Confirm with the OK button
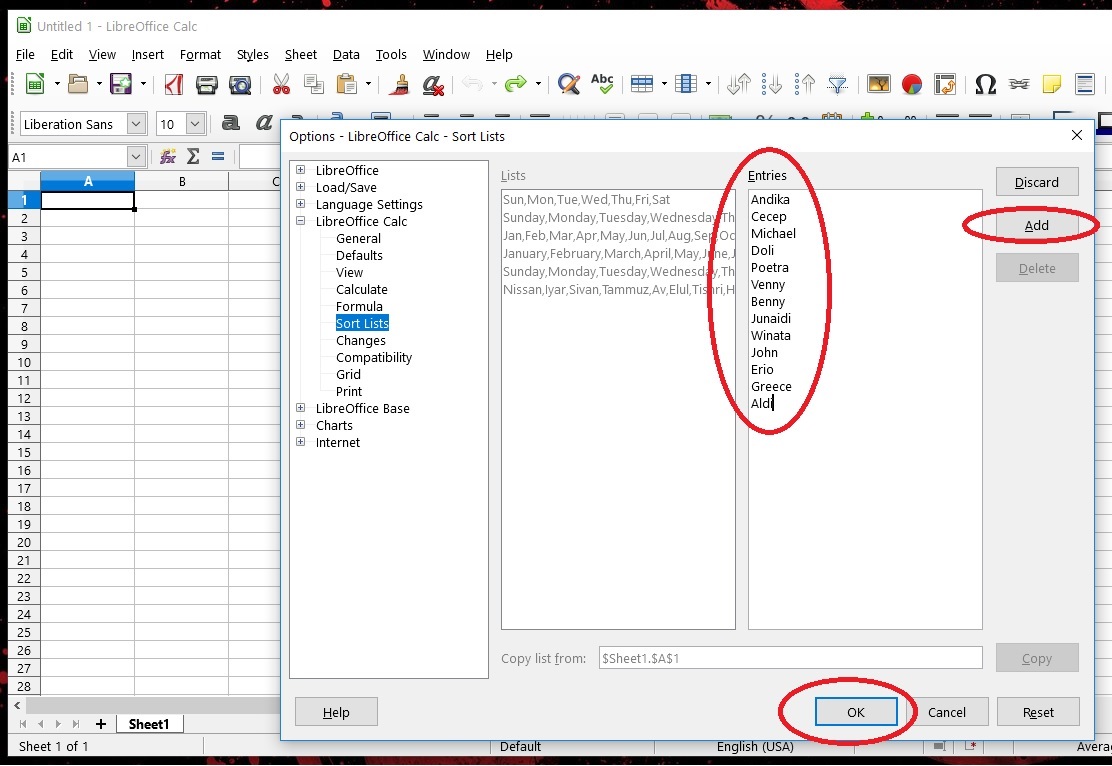Screen dimensions: 1112x766 pos(856,712)
